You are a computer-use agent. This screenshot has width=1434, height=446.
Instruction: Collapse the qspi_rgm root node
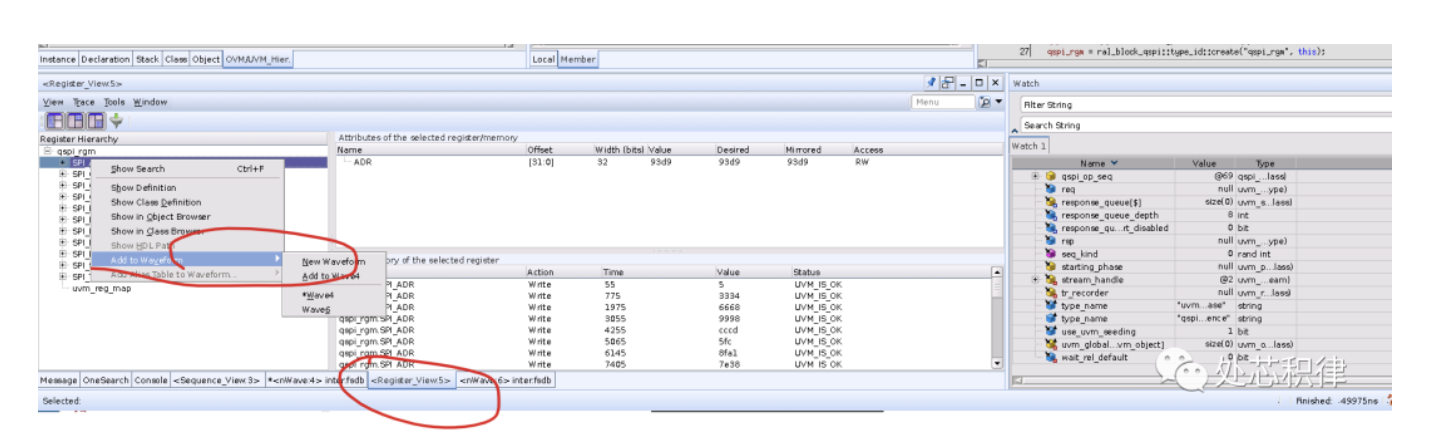[47, 151]
